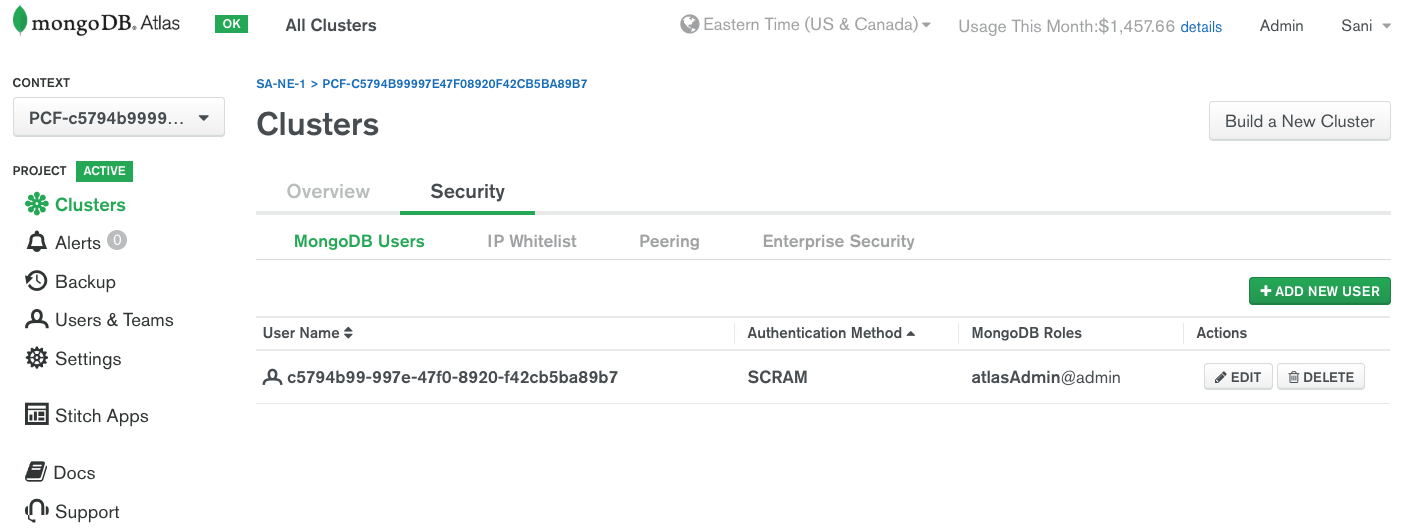
Task: Open Docs using the book icon
Action: pyautogui.click(x=37, y=472)
